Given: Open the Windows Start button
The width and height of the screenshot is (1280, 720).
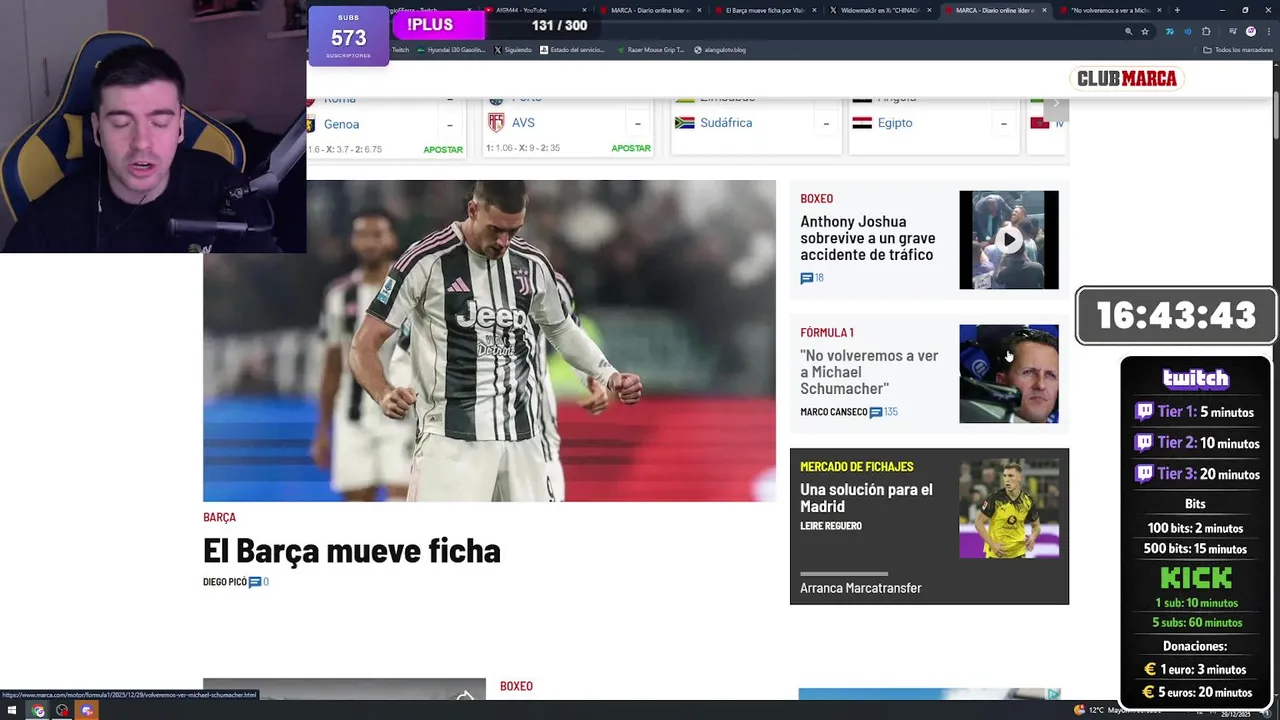Looking at the screenshot, I should coord(12,711).
